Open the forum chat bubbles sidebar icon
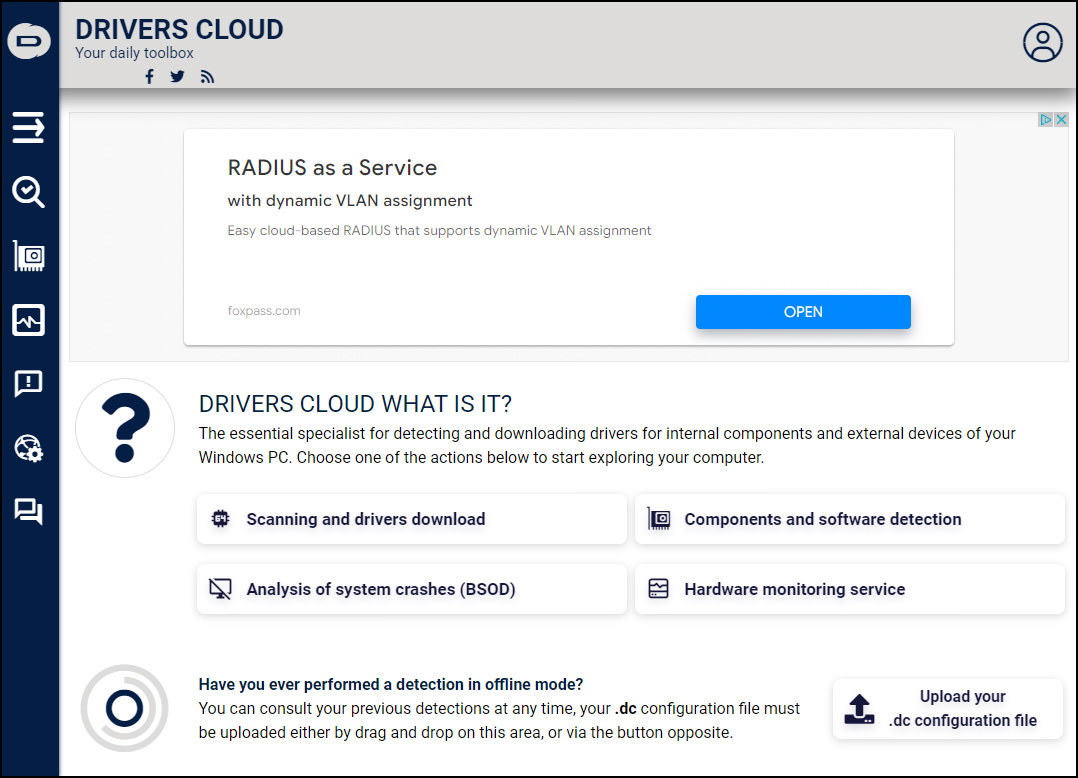The image size is (1078, 778). click(28, 511)
